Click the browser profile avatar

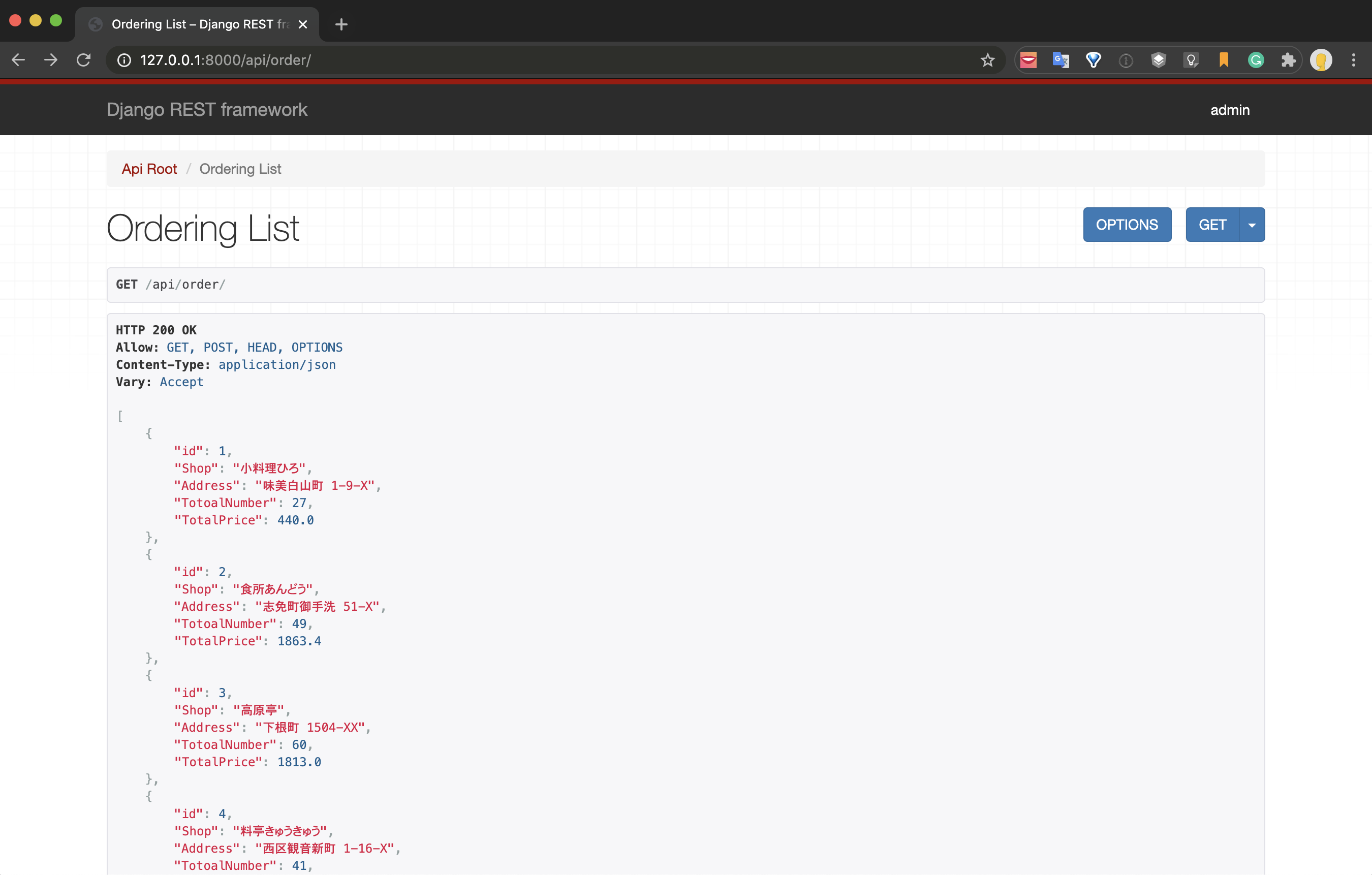click(x=1322, y=60)
